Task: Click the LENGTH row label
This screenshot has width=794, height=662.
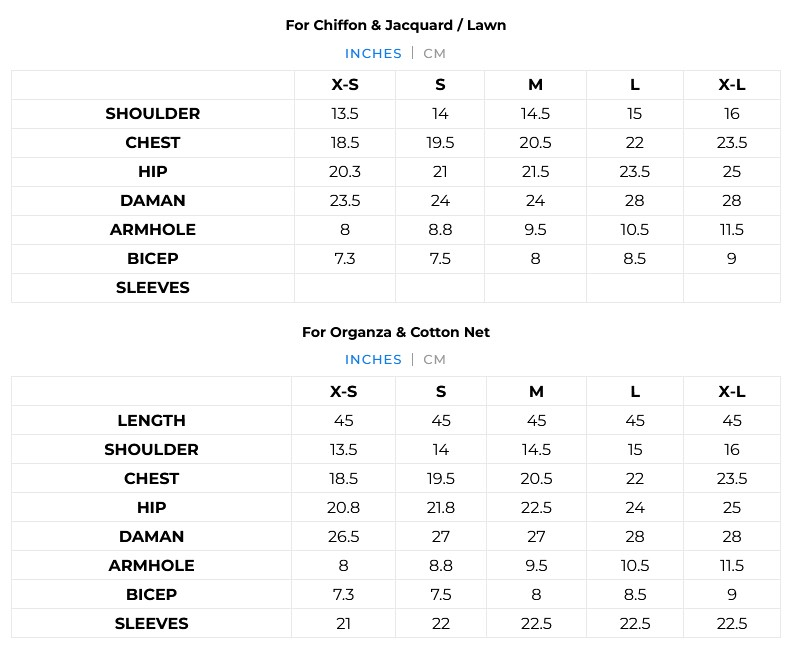Action: 152,421
